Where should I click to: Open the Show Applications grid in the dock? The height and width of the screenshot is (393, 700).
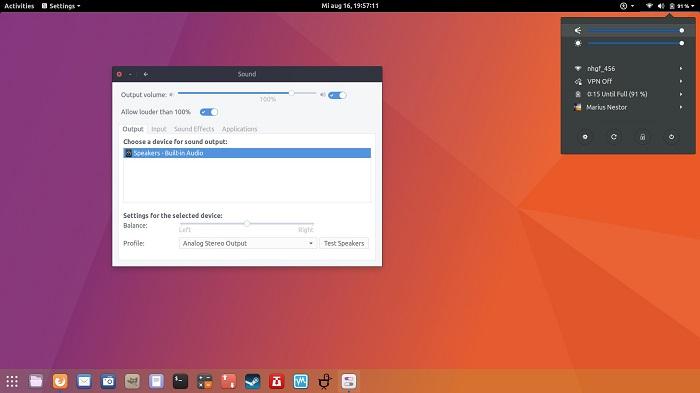[12, 381]
